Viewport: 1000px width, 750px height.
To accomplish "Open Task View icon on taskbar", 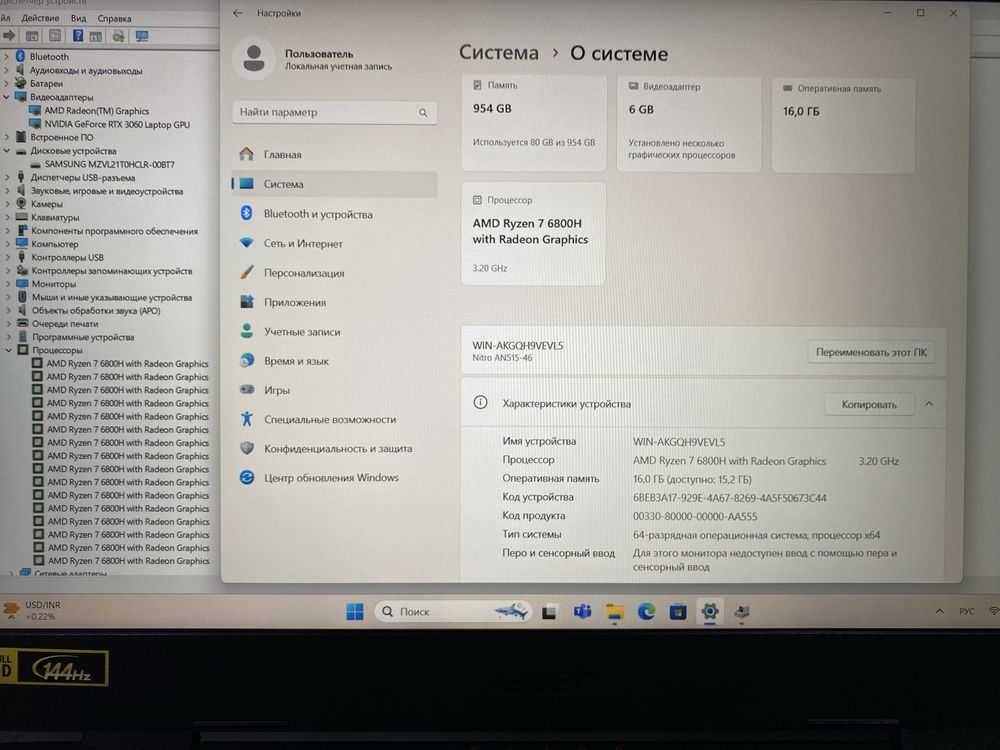I will (549, 612).
